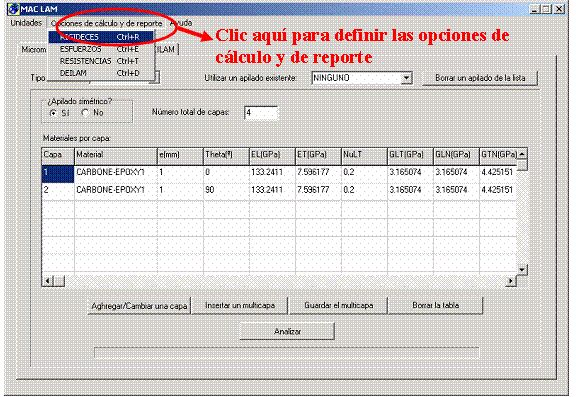
Task: Click Insertar un multicapa button
Action: tap(240, 306)
